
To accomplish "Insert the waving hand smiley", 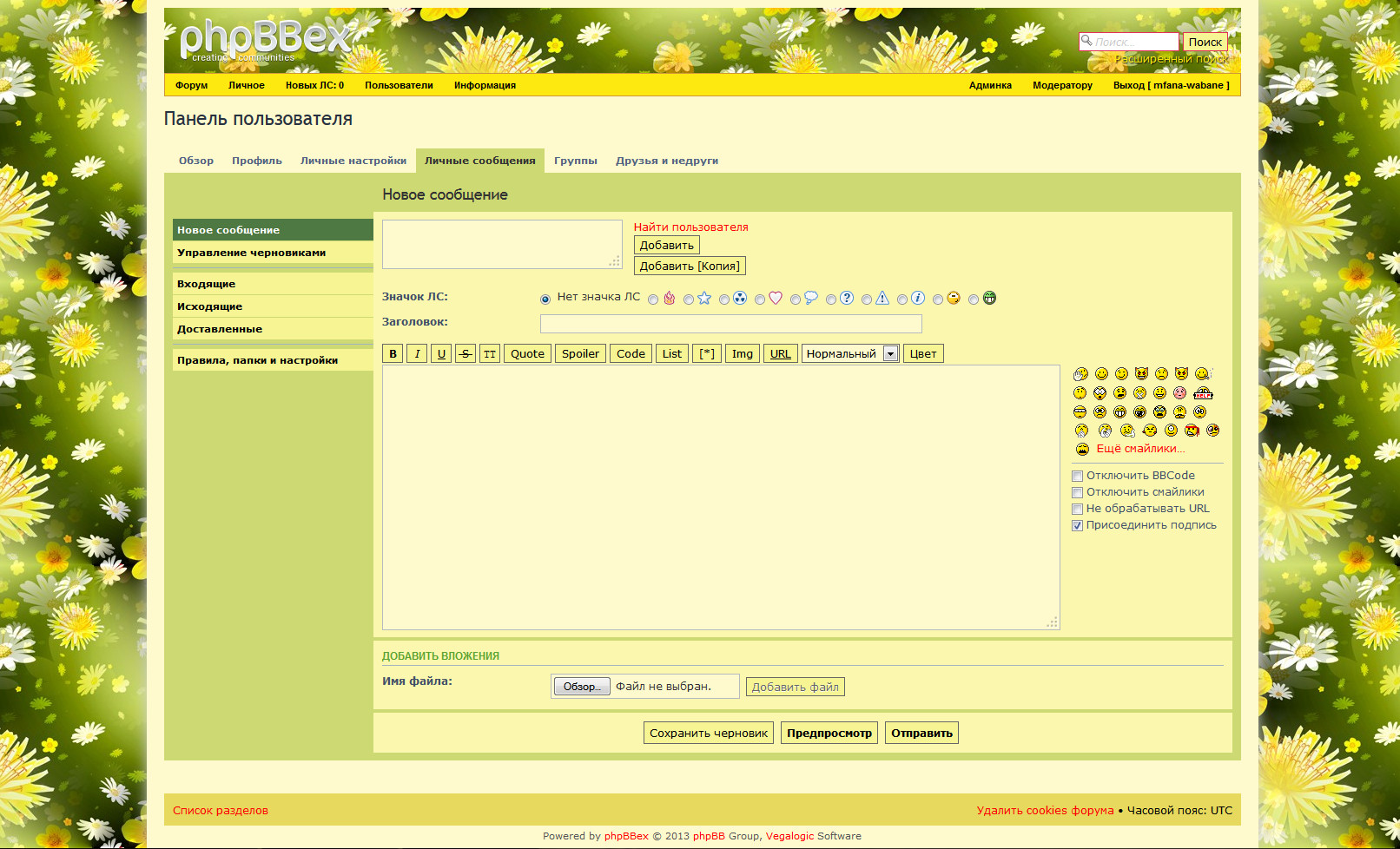I will 1080,374.
